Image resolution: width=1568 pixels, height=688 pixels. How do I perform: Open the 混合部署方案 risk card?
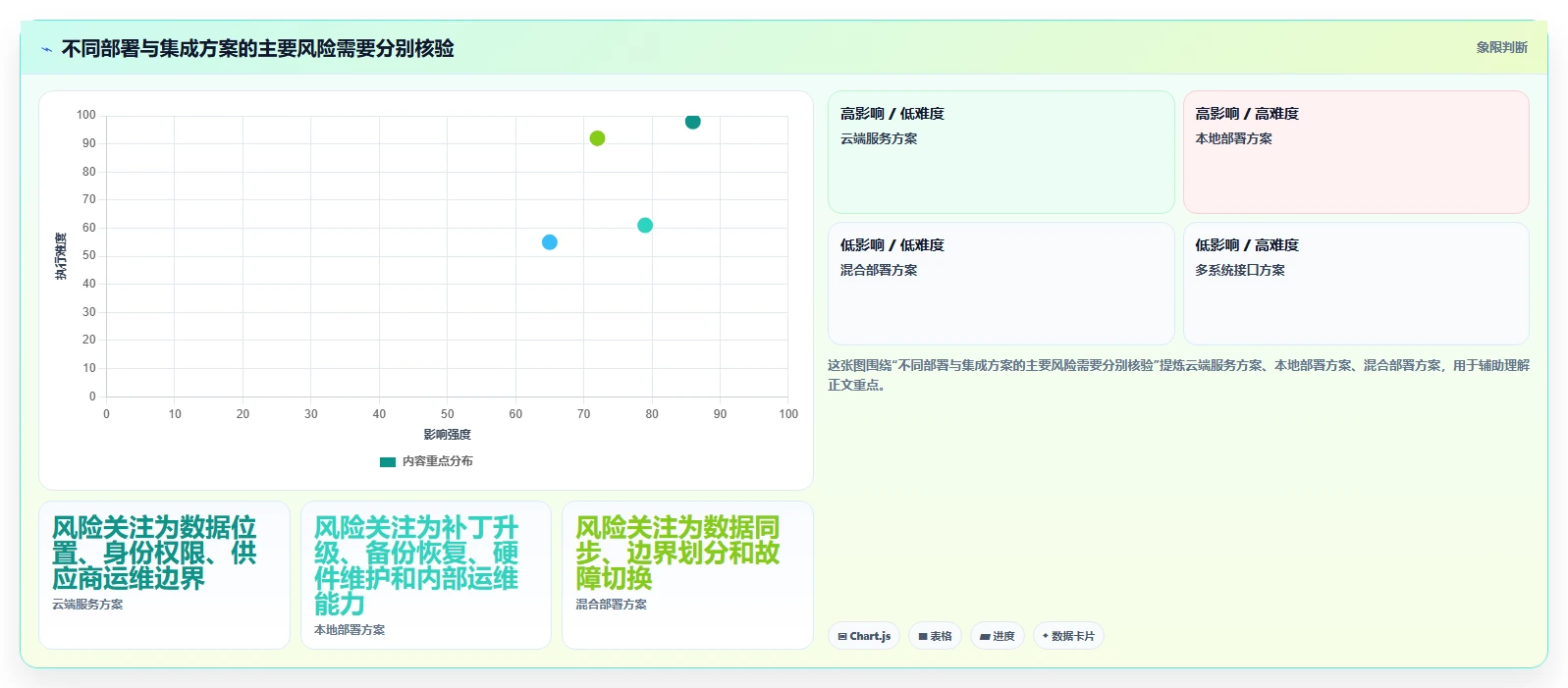687,575
